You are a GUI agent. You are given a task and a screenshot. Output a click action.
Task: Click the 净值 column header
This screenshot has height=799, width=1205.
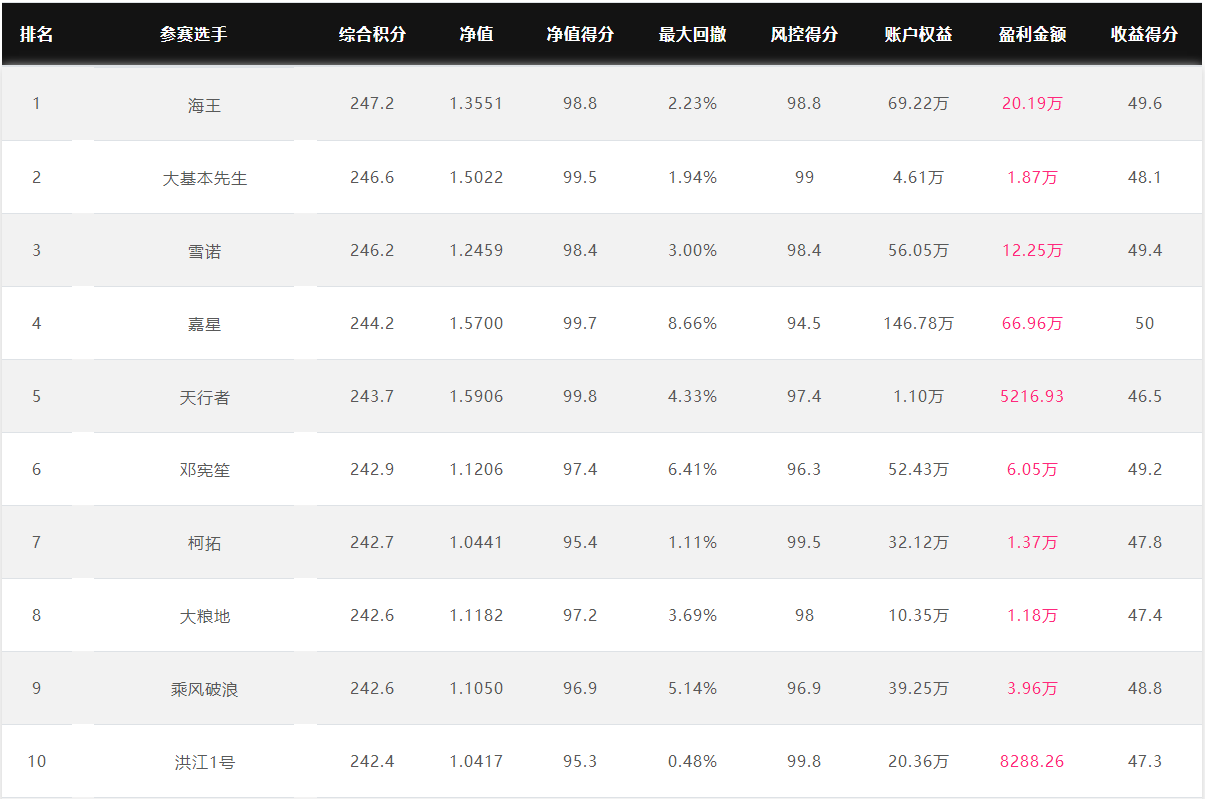click(476, 34)
